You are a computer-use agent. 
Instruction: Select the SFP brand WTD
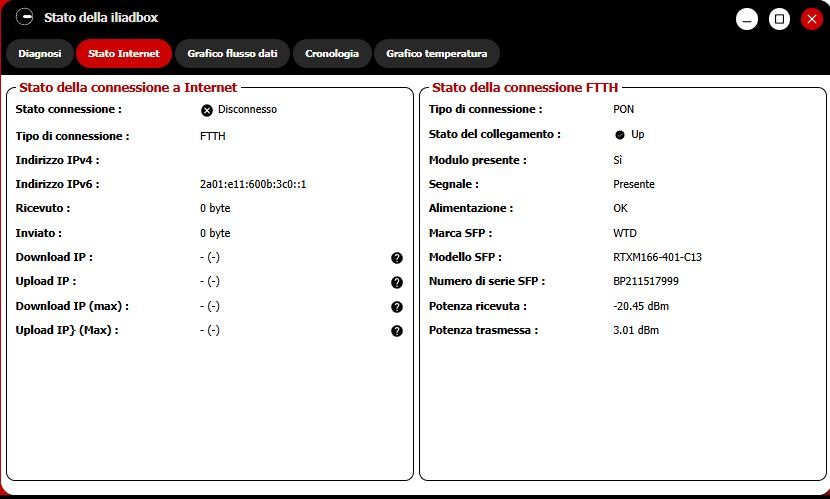[625, 233]
